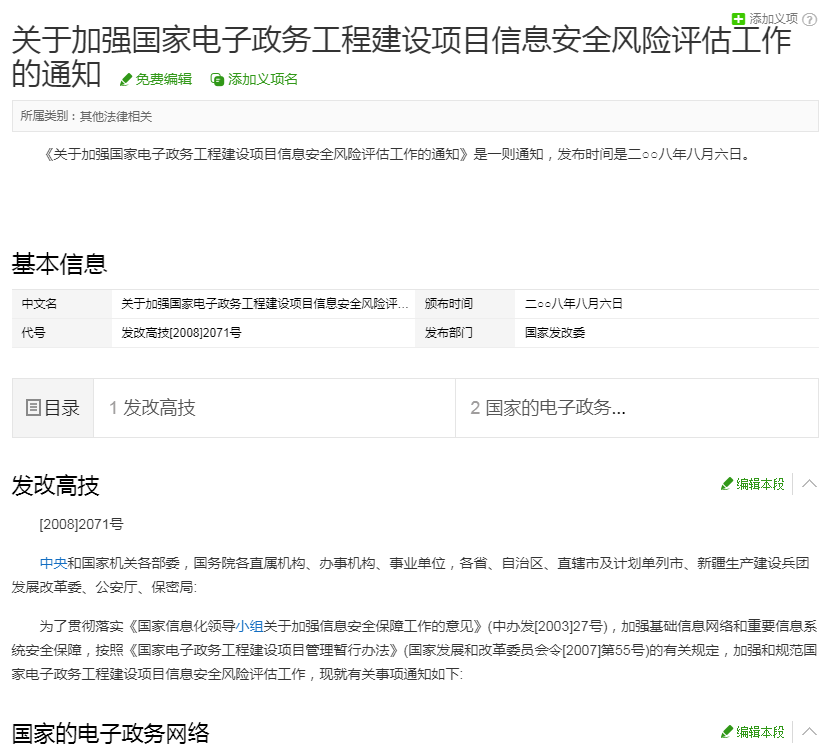Collapse the 国家的电子政务网络 section chevron
This screenshot has height=746, width=838.
click(811, 731)
